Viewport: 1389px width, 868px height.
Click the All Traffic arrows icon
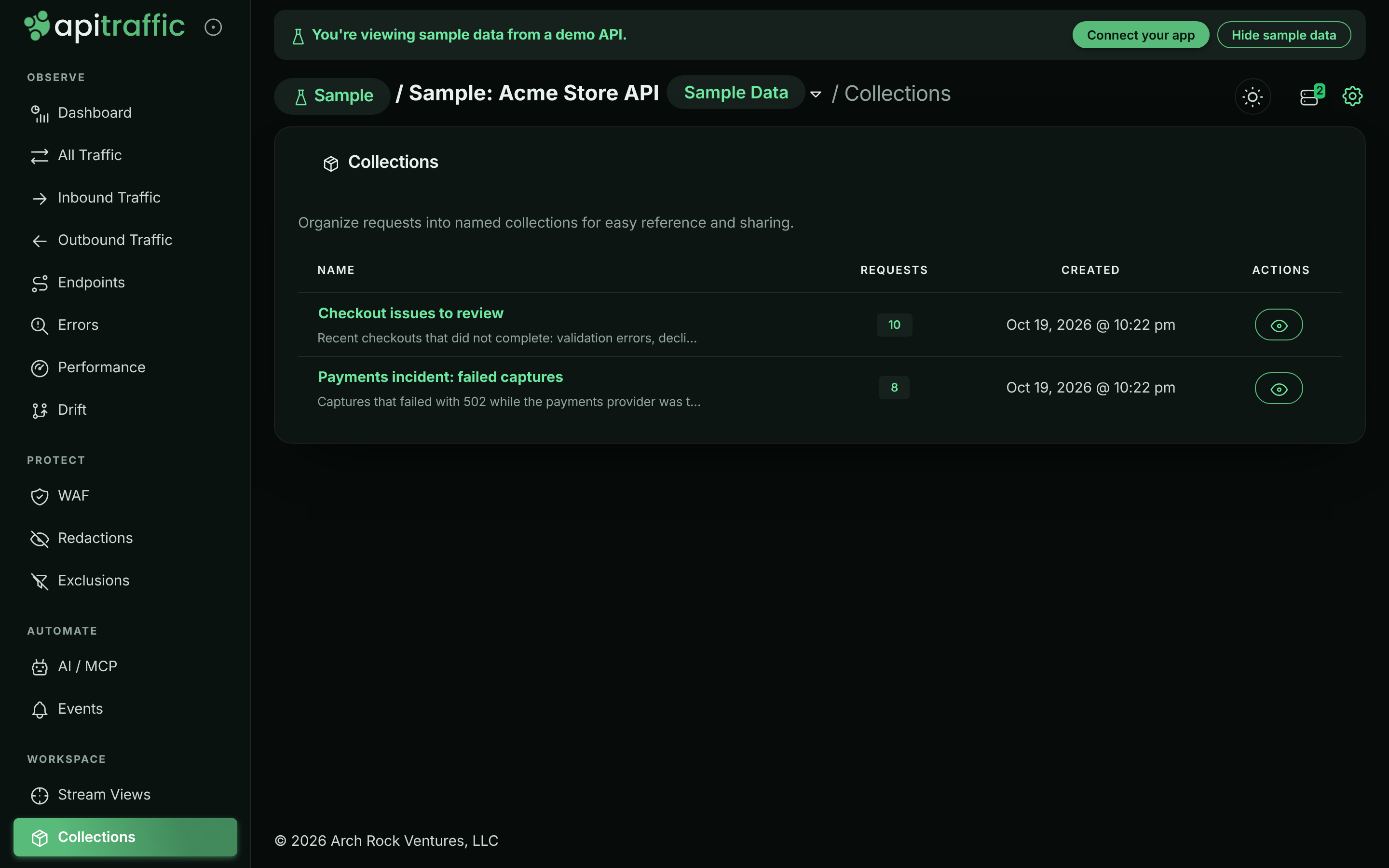40,156
